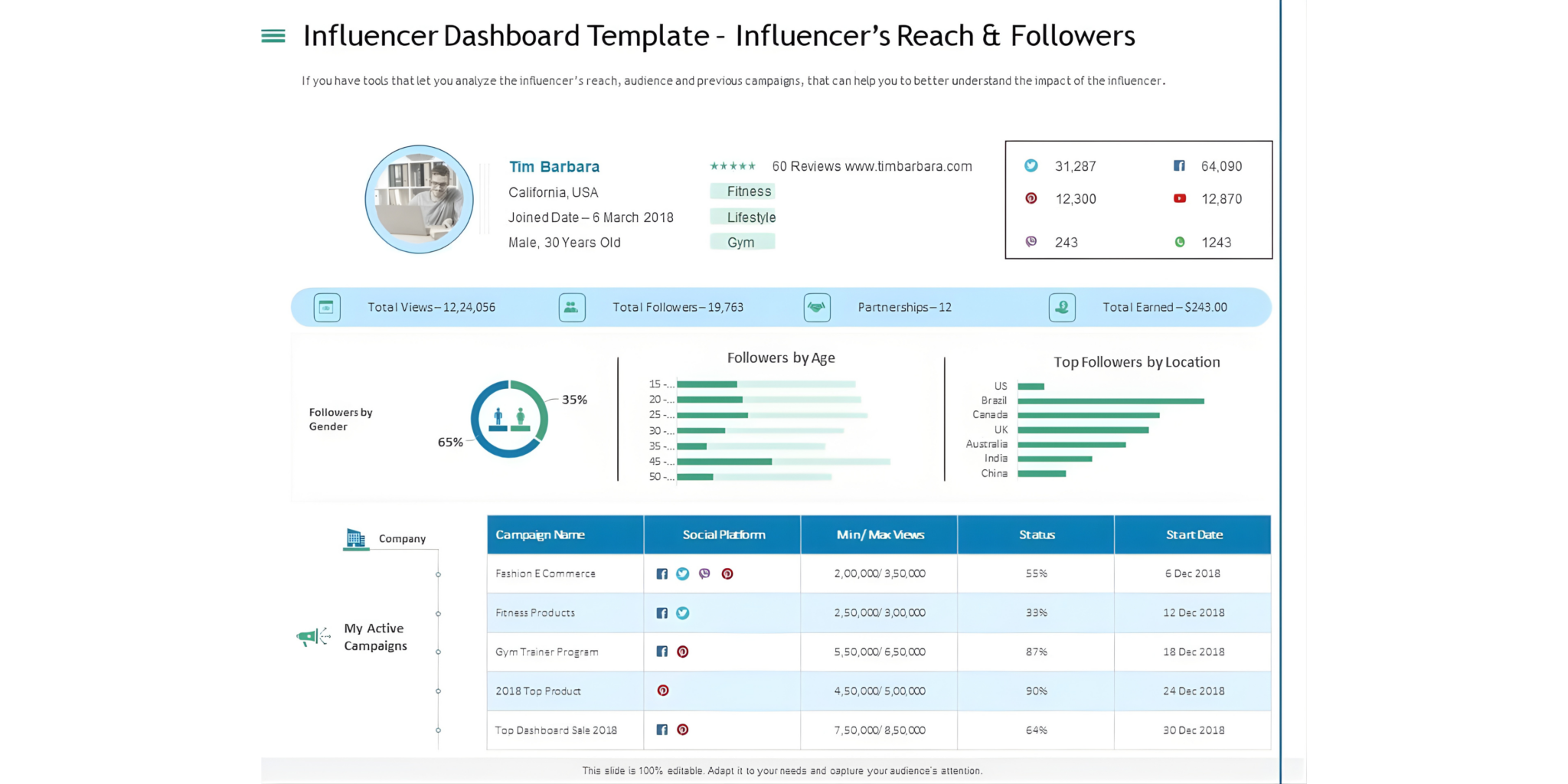The height and width of the screenshot is (784, 1568).
Task: Open the YouTube channel icon
Action: (1179, 198)
